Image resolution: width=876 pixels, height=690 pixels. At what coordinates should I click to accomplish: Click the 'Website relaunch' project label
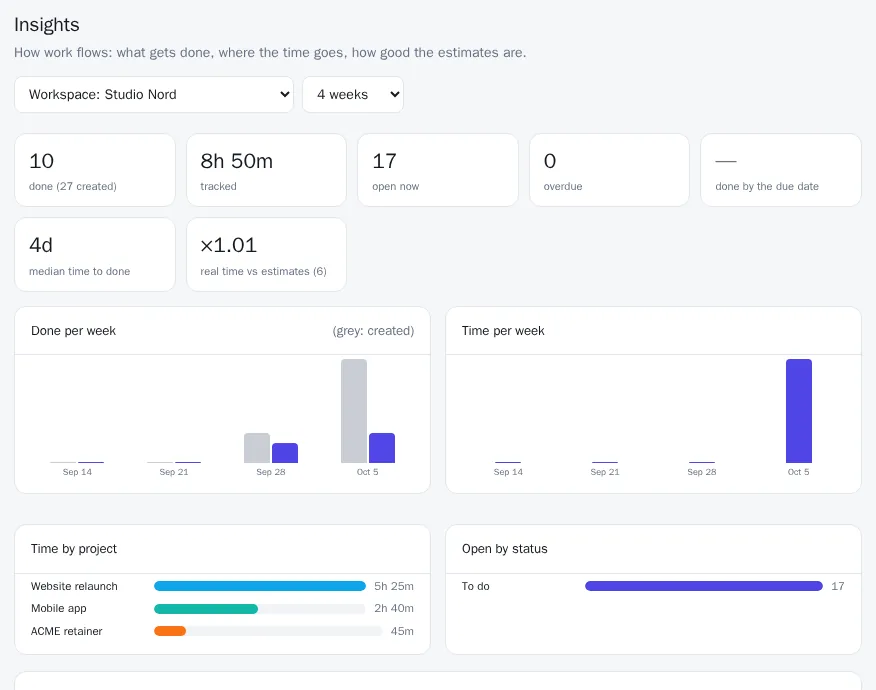point(74,586)
